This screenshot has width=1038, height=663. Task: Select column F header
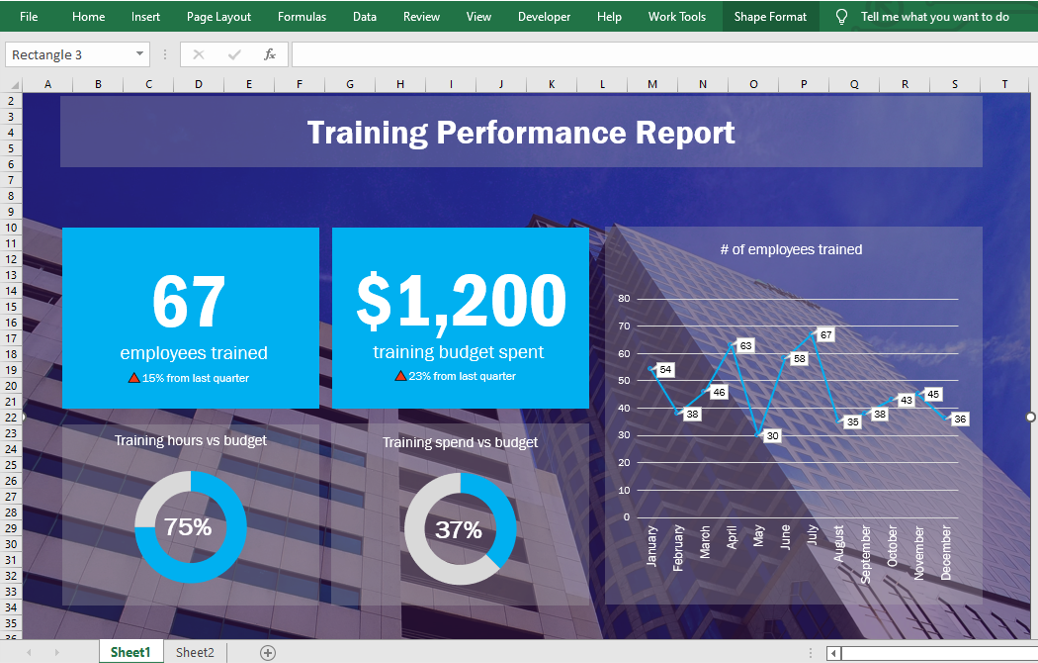[299, 84]
